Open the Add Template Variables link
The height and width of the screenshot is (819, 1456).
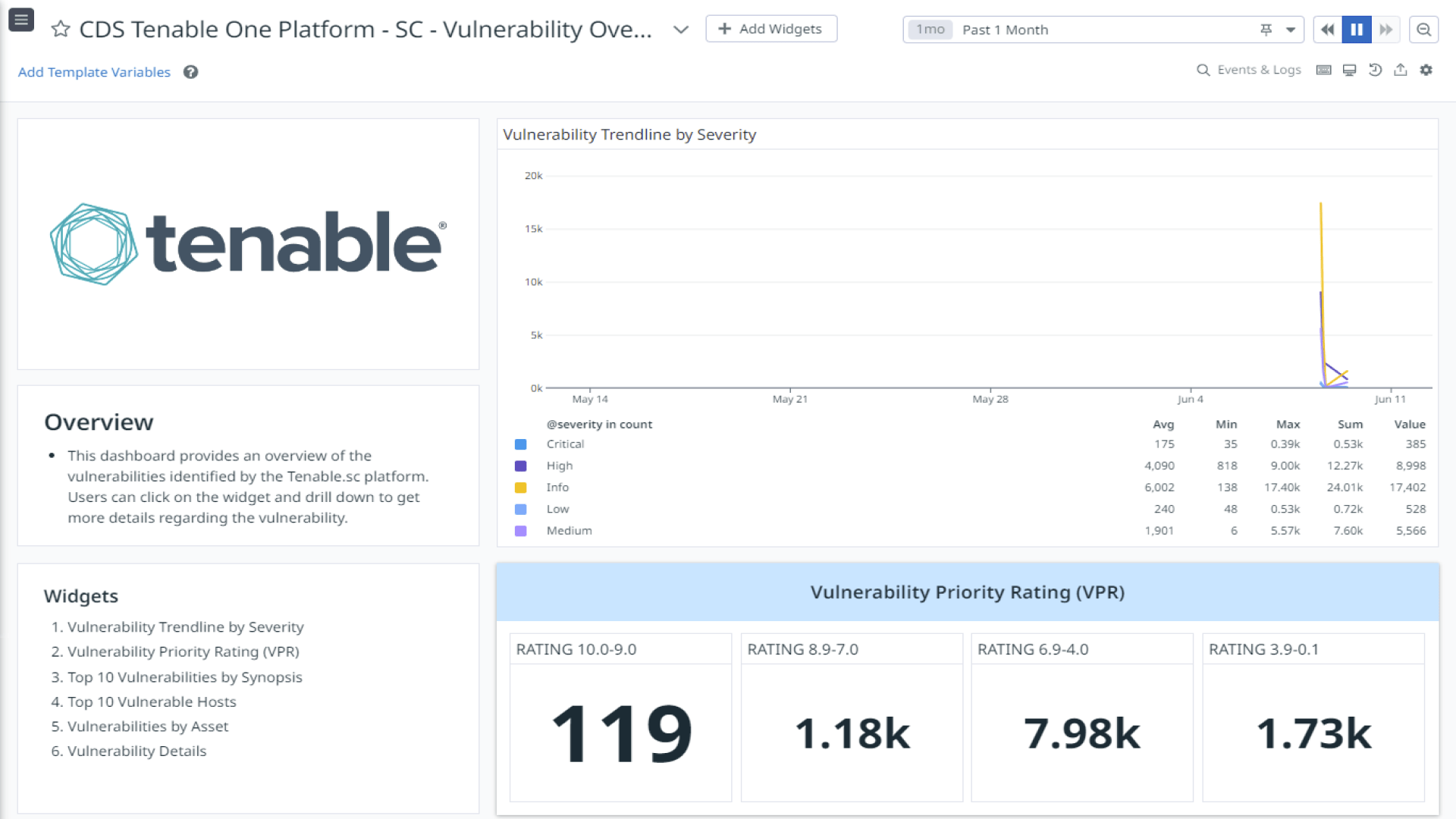point(94,72)
